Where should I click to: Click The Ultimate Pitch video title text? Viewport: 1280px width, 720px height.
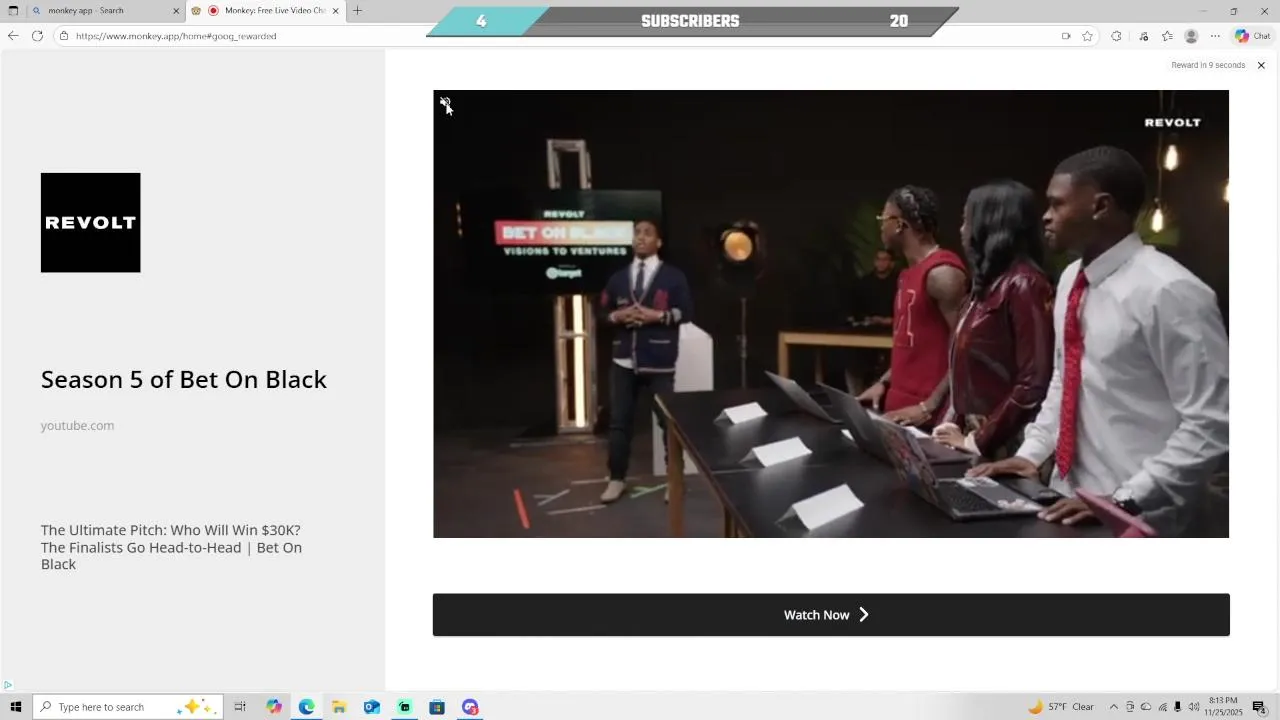(x=171, y=547)
